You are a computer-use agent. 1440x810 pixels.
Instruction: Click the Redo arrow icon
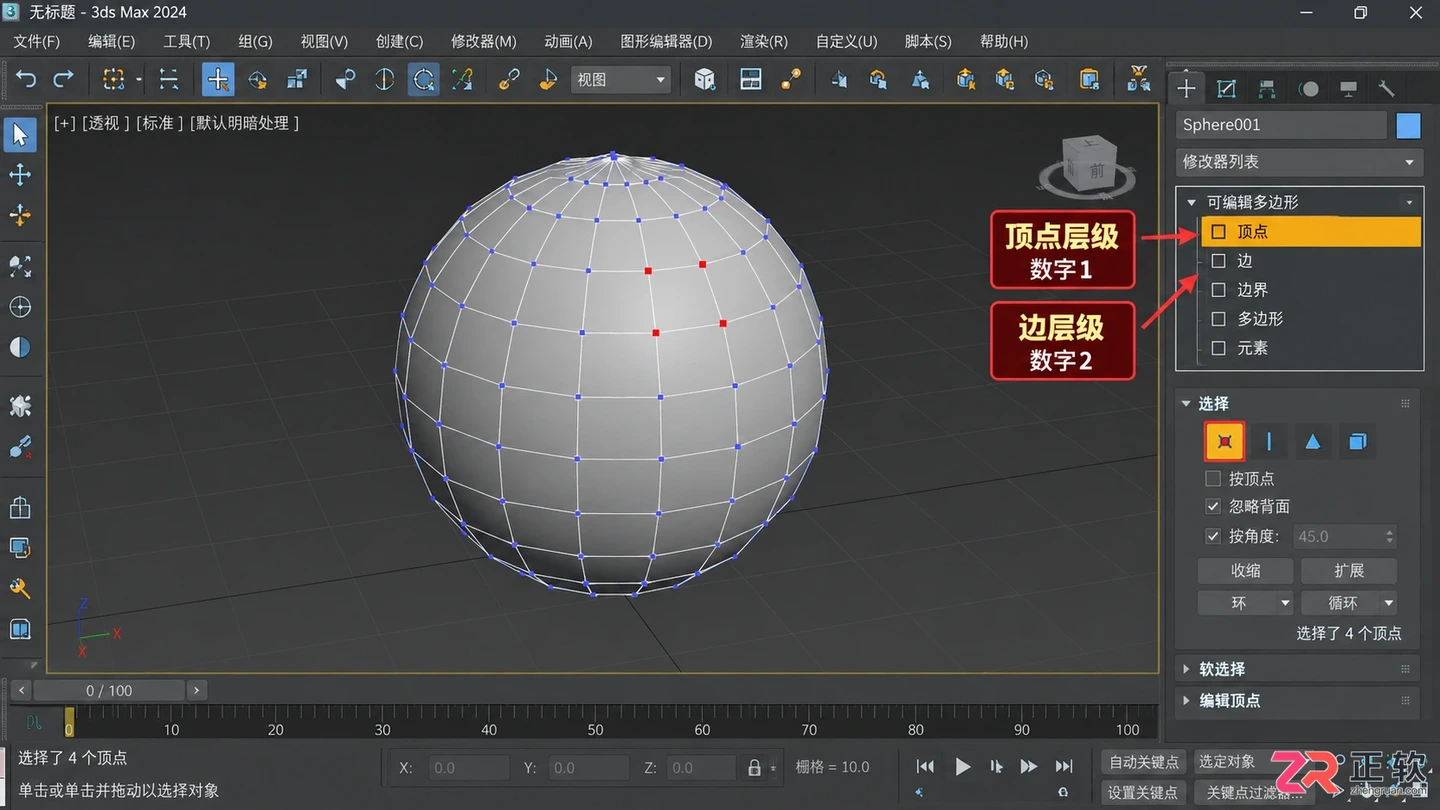63,79
